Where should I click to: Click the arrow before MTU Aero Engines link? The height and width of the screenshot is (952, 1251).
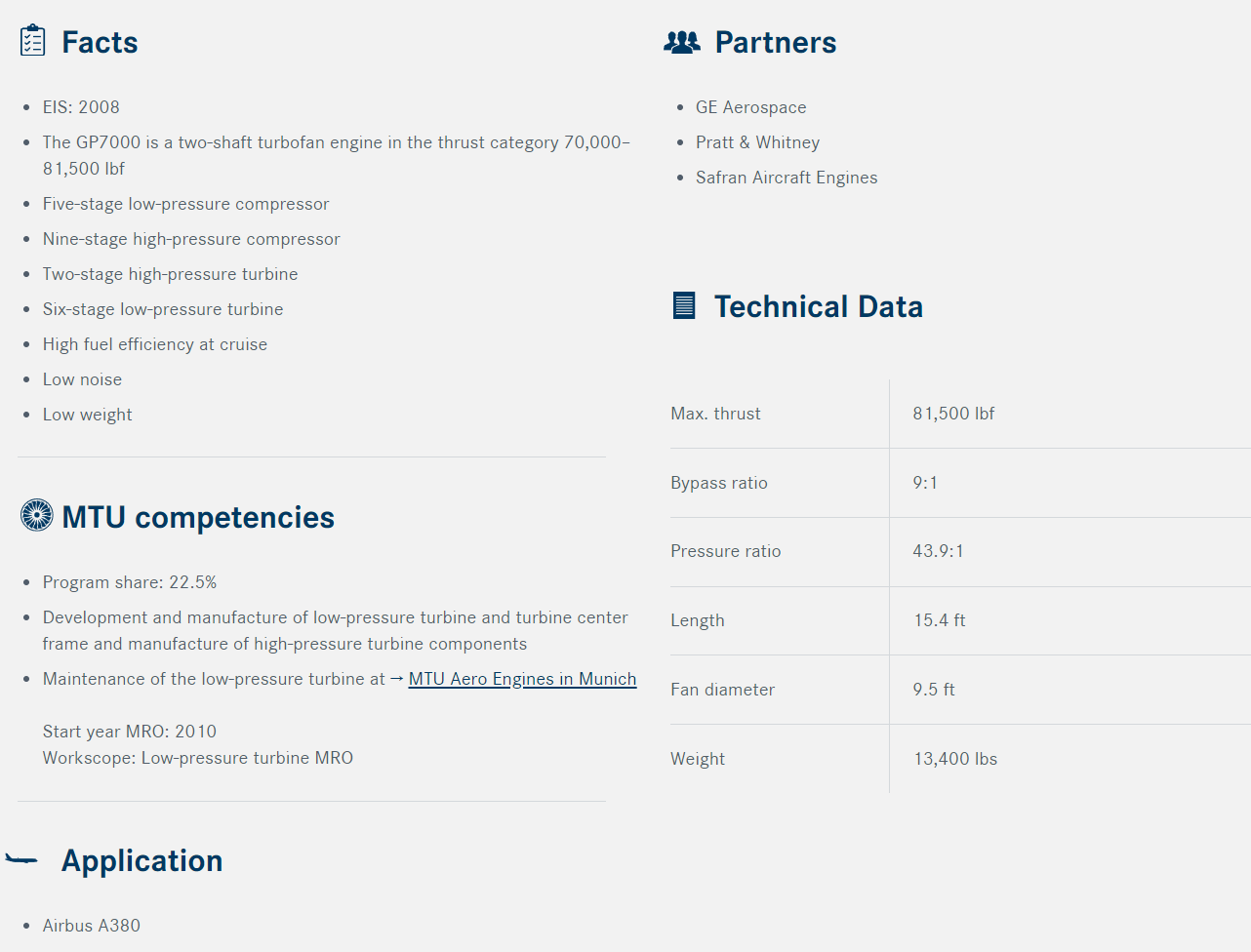(397, 678)
